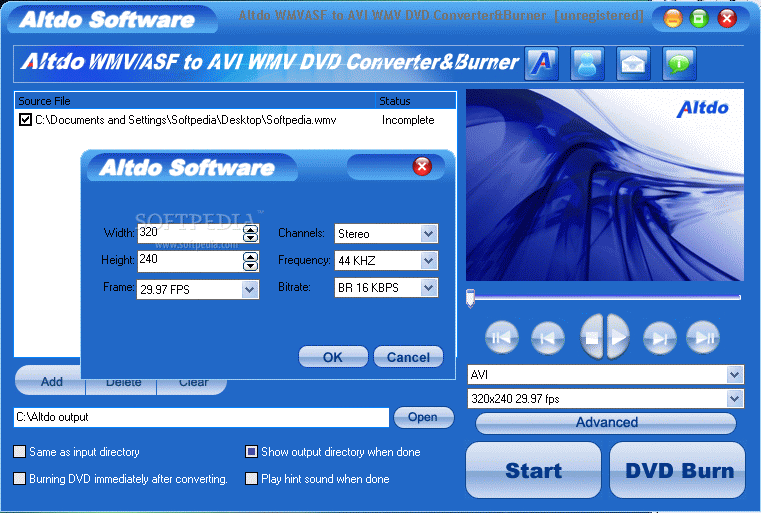Decrease Height value with down arrow

[x=250, y=265]
